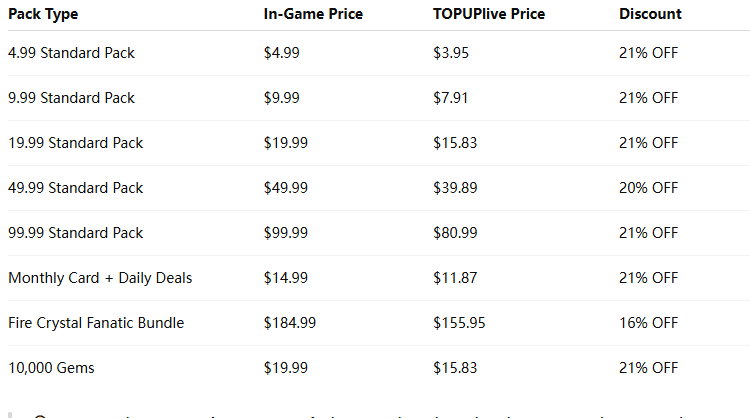
Task: Click "Monthly Card + Daily Deals" entry
Action: coord(100,278)
